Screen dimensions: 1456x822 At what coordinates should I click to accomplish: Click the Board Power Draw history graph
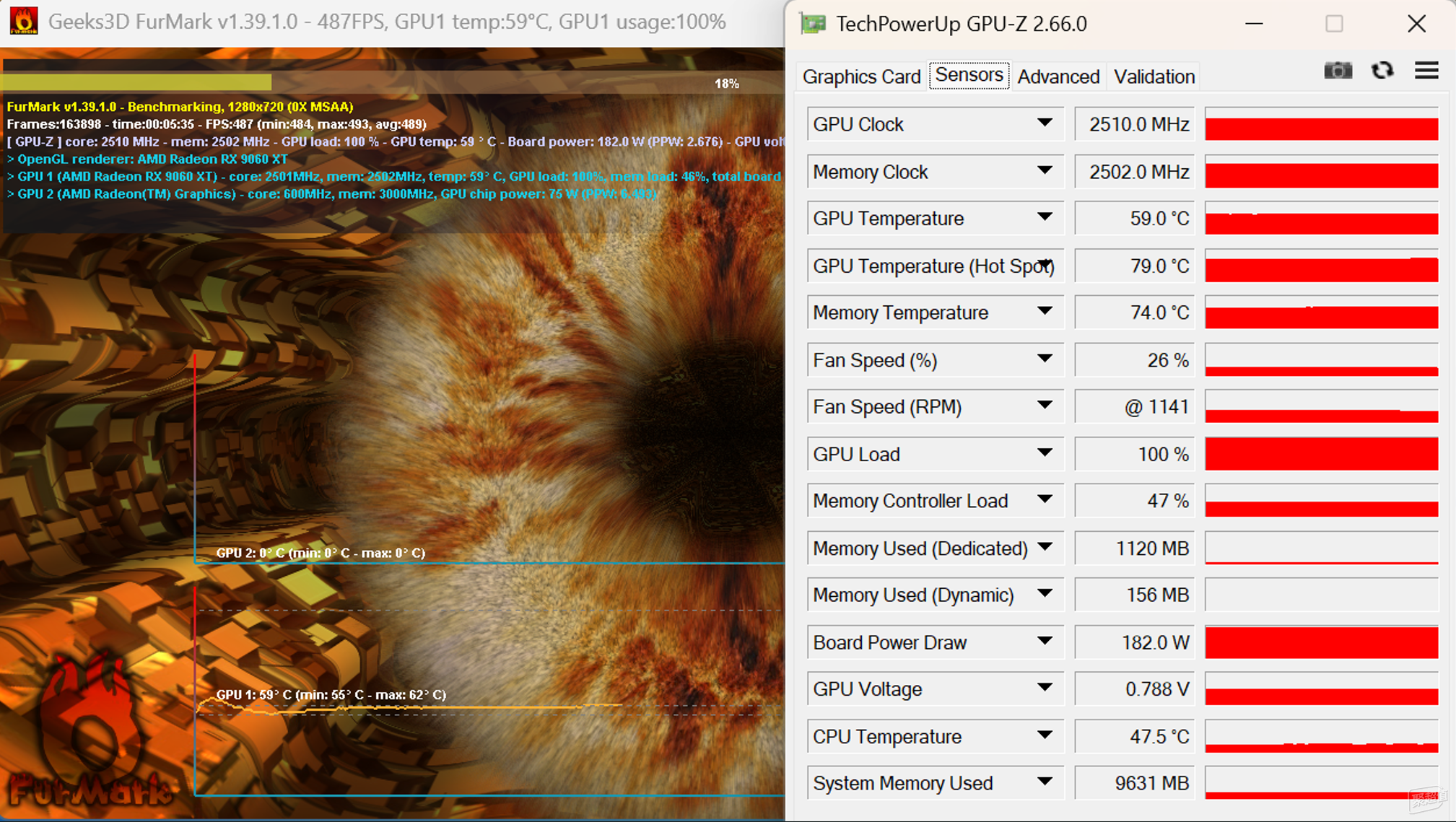tap(1322, 642)
